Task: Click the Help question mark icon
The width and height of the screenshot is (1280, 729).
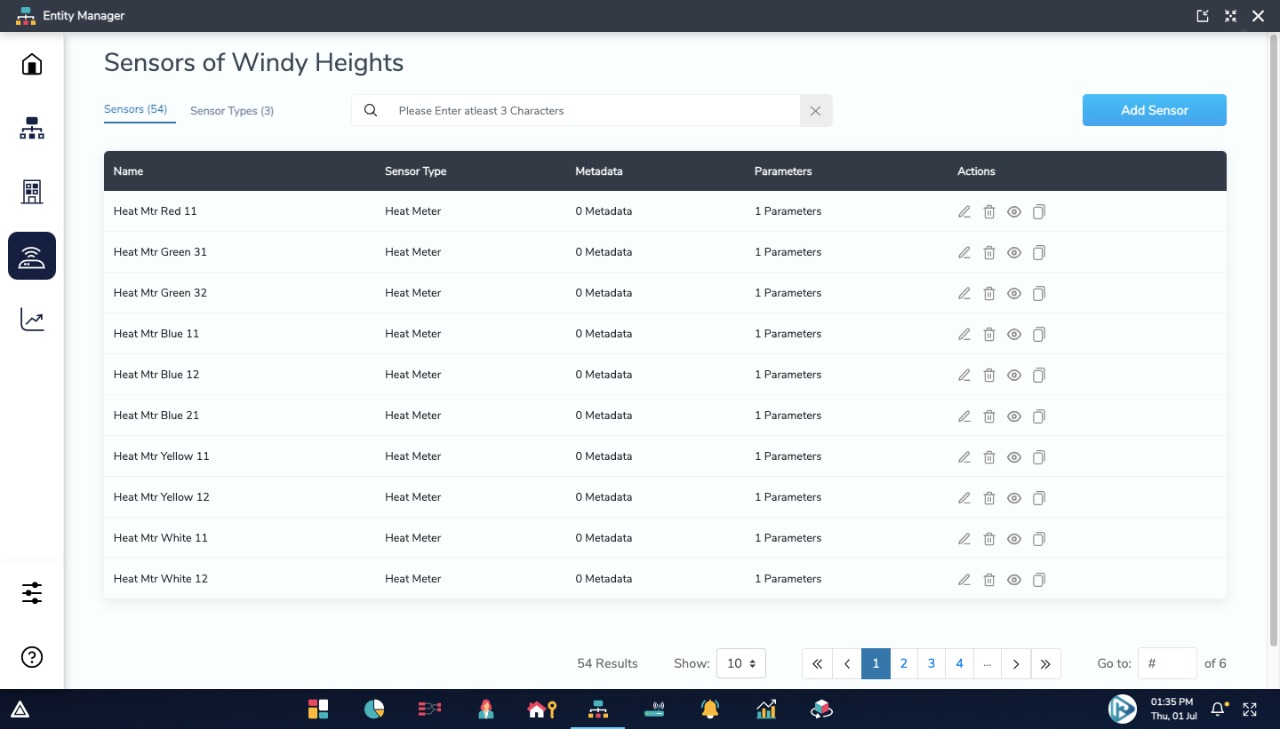Action: [x=31, y=656]
